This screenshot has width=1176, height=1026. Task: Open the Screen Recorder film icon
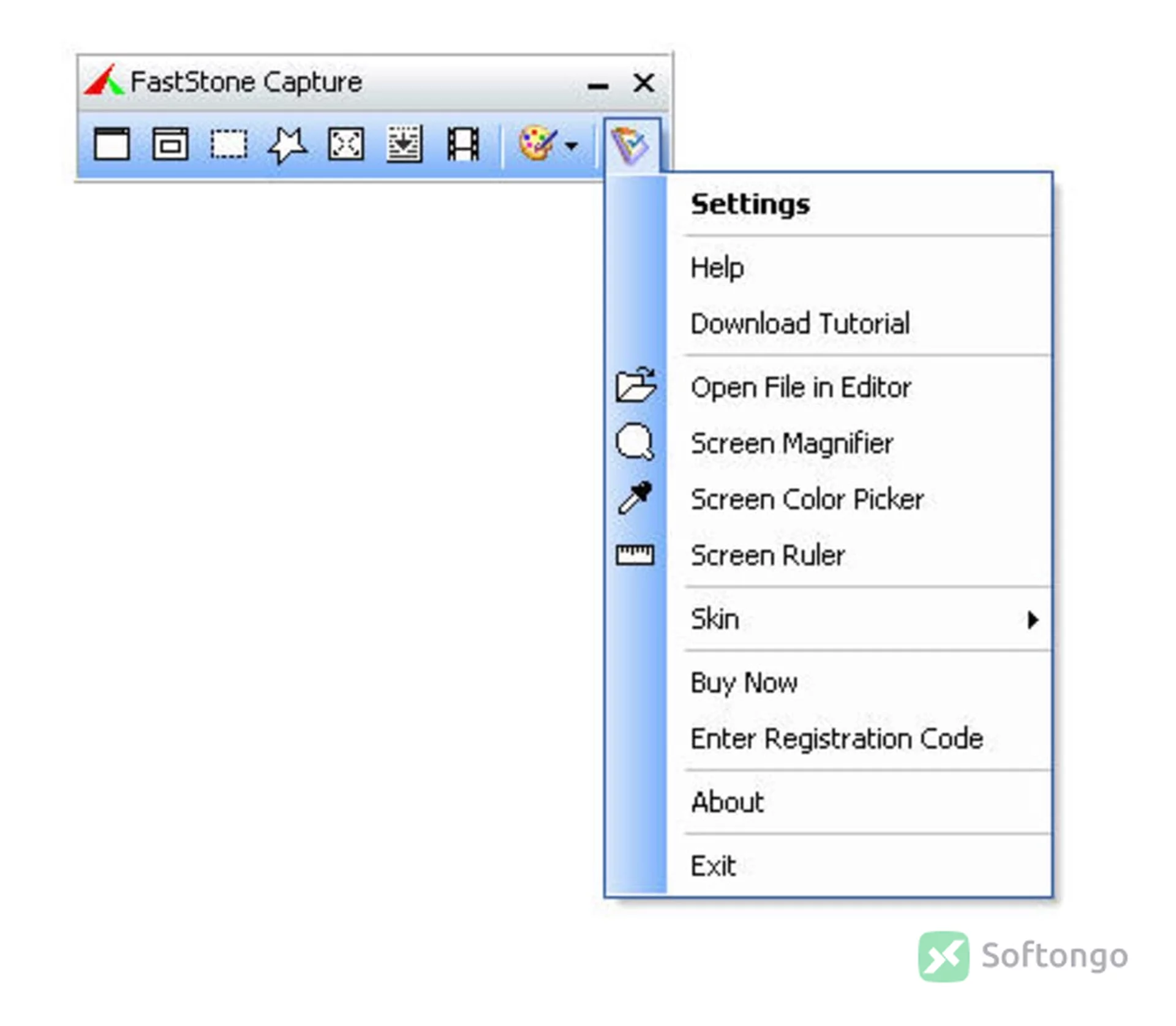(463, 145)
